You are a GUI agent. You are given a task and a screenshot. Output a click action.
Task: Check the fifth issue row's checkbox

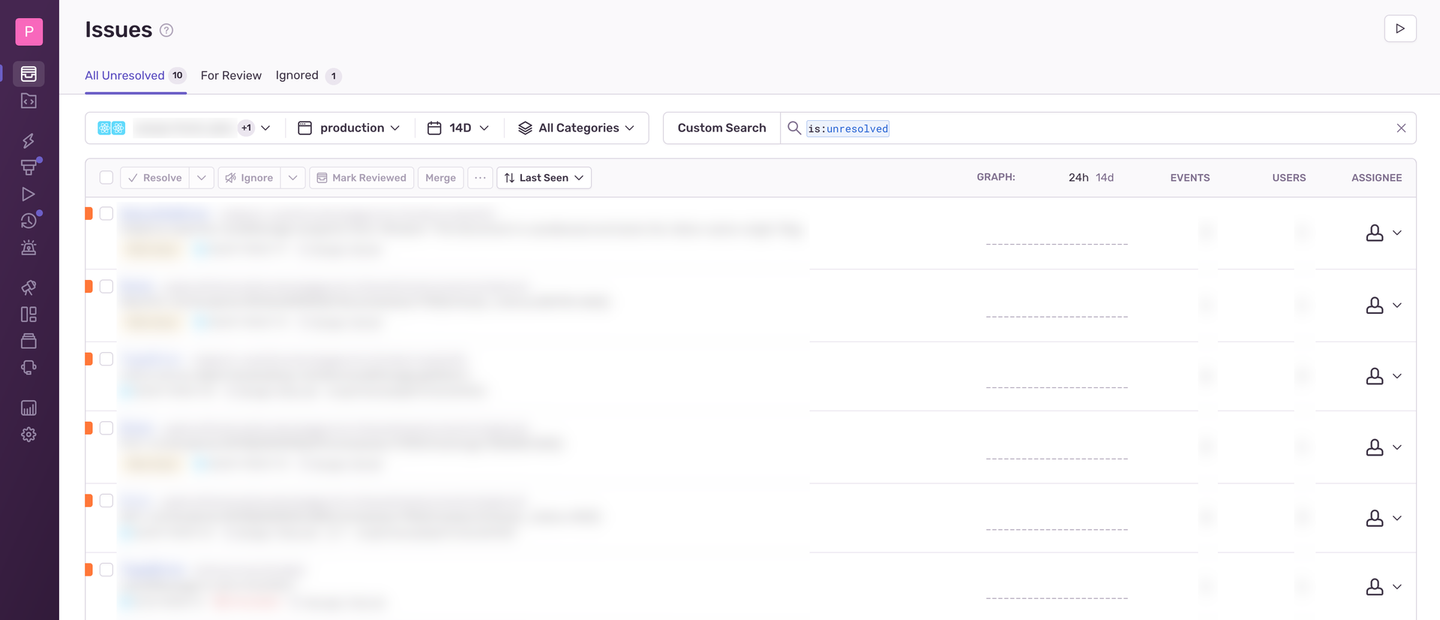106,500
